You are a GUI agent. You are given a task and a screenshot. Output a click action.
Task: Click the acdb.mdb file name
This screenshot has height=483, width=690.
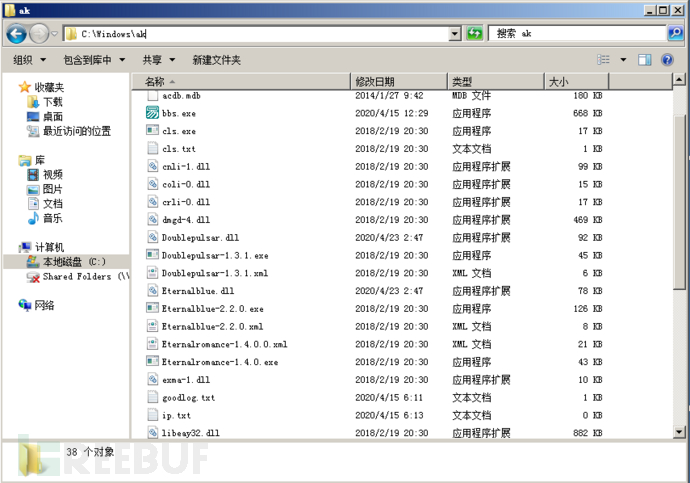181,95
